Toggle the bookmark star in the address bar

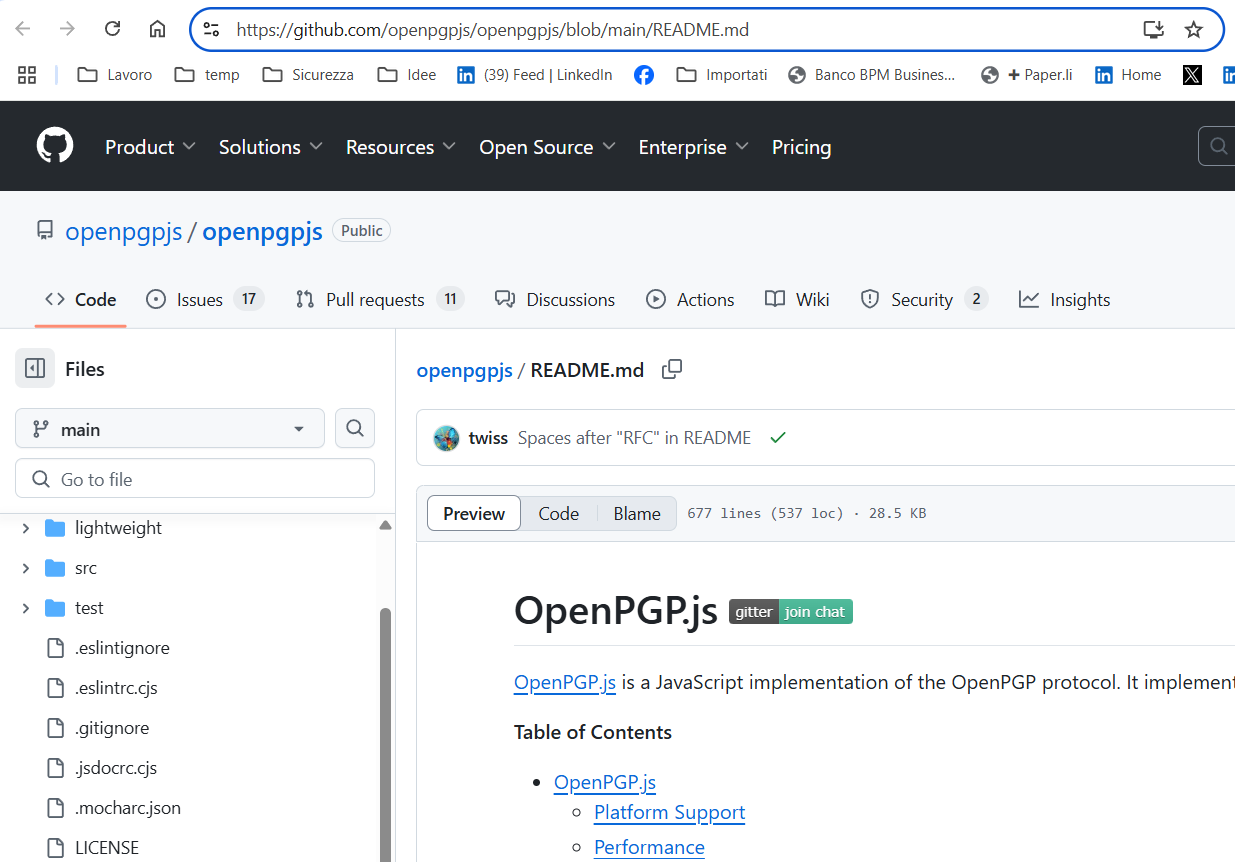pos(1193,29)
